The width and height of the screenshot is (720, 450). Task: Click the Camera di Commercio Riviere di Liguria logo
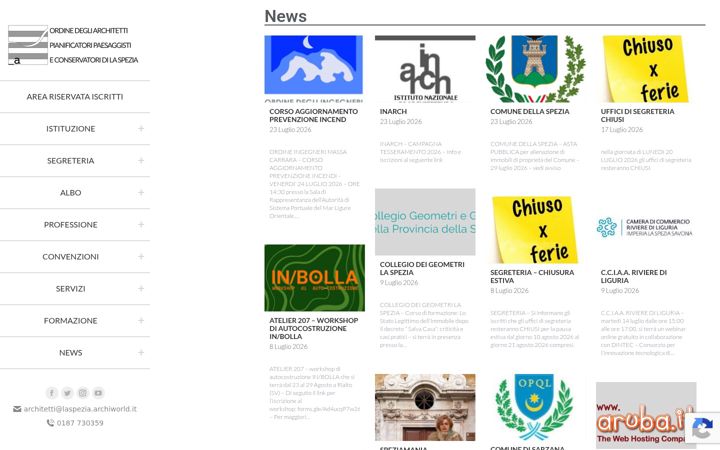646,227
